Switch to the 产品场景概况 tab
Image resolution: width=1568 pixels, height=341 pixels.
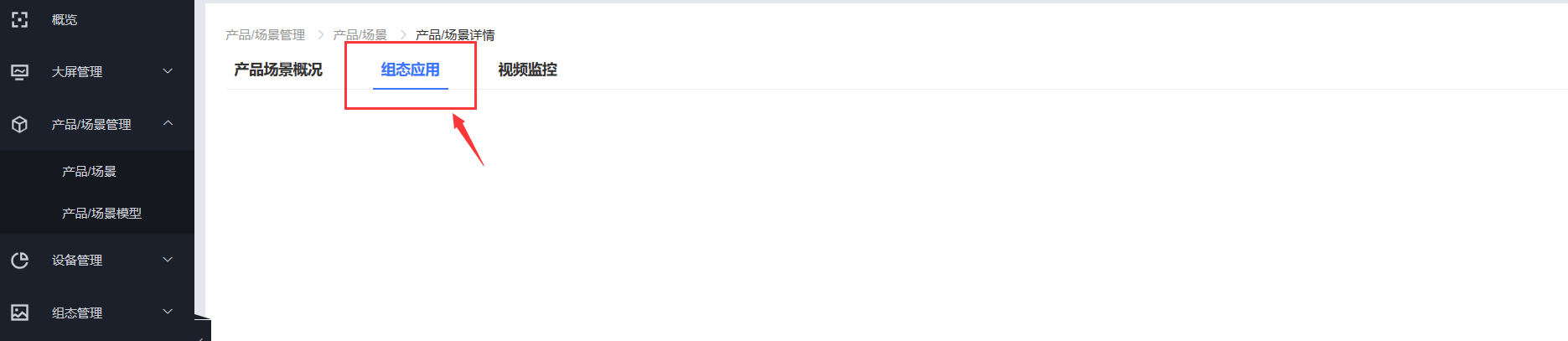[x=278, y=70]
